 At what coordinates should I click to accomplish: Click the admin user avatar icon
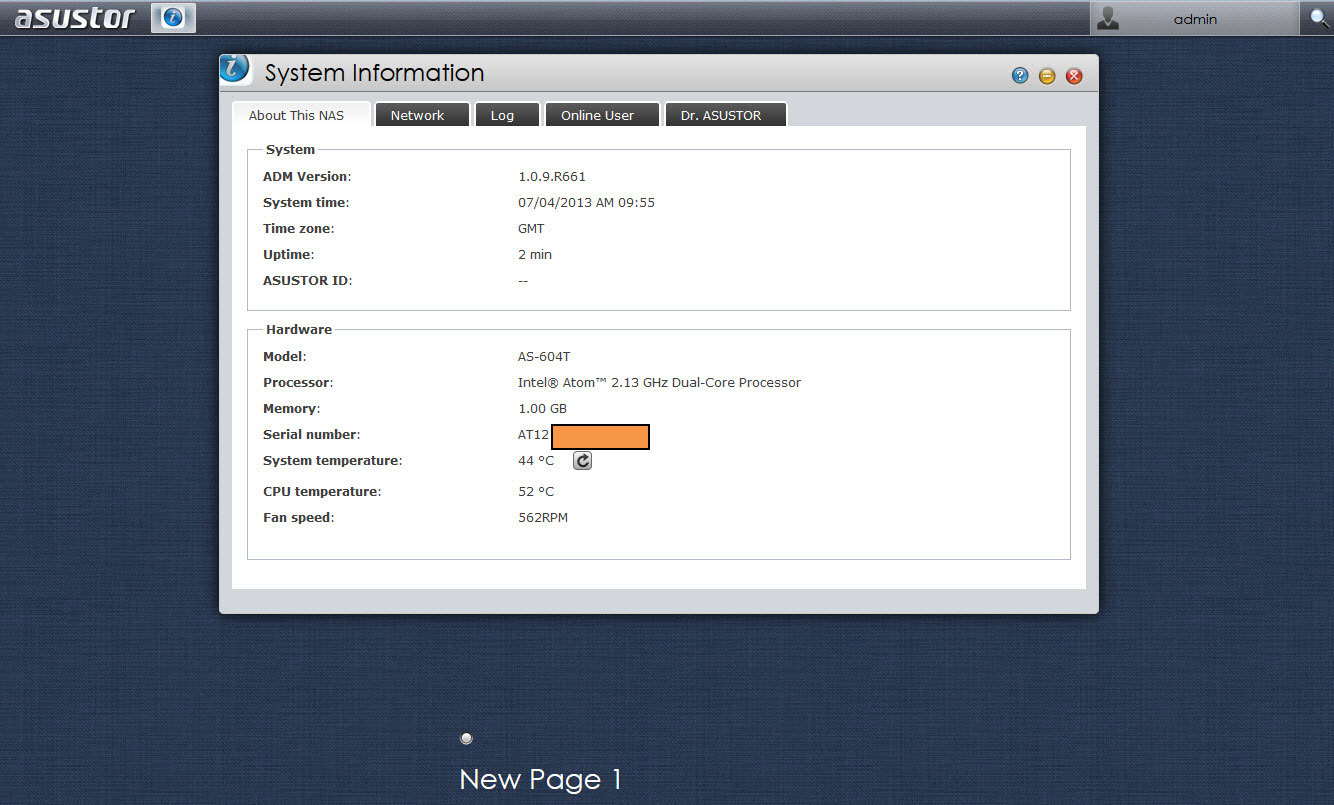click(1107, 18)
